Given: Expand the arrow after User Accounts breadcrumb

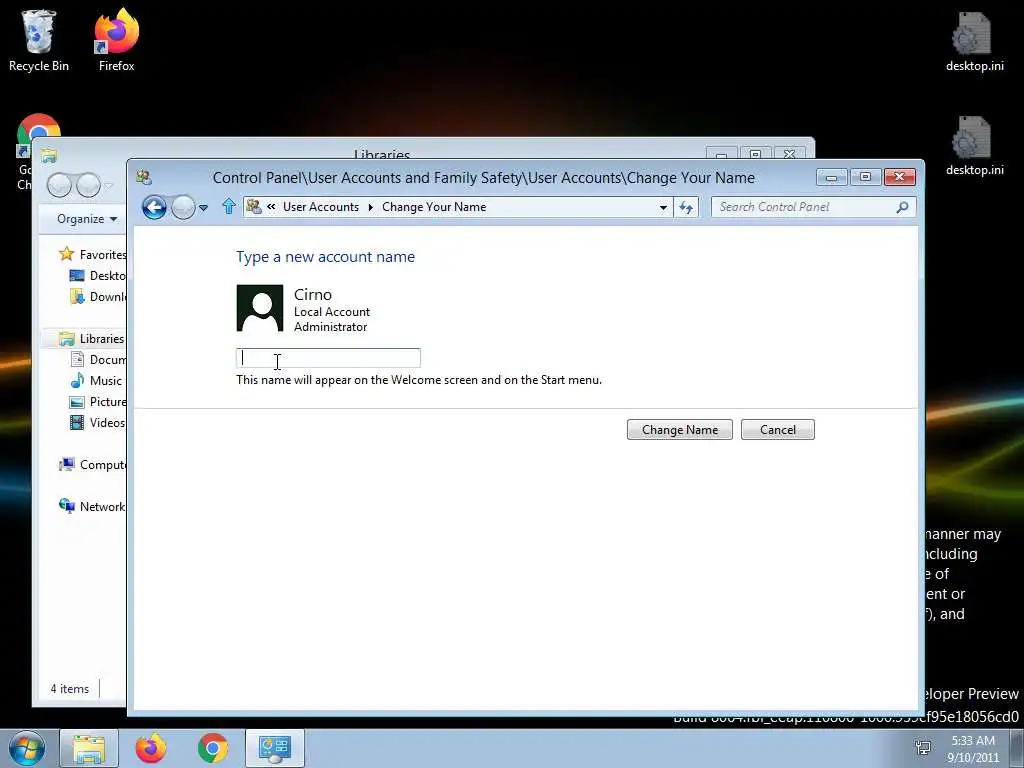Looking at the screenshot, I should [x=370, y=207].
